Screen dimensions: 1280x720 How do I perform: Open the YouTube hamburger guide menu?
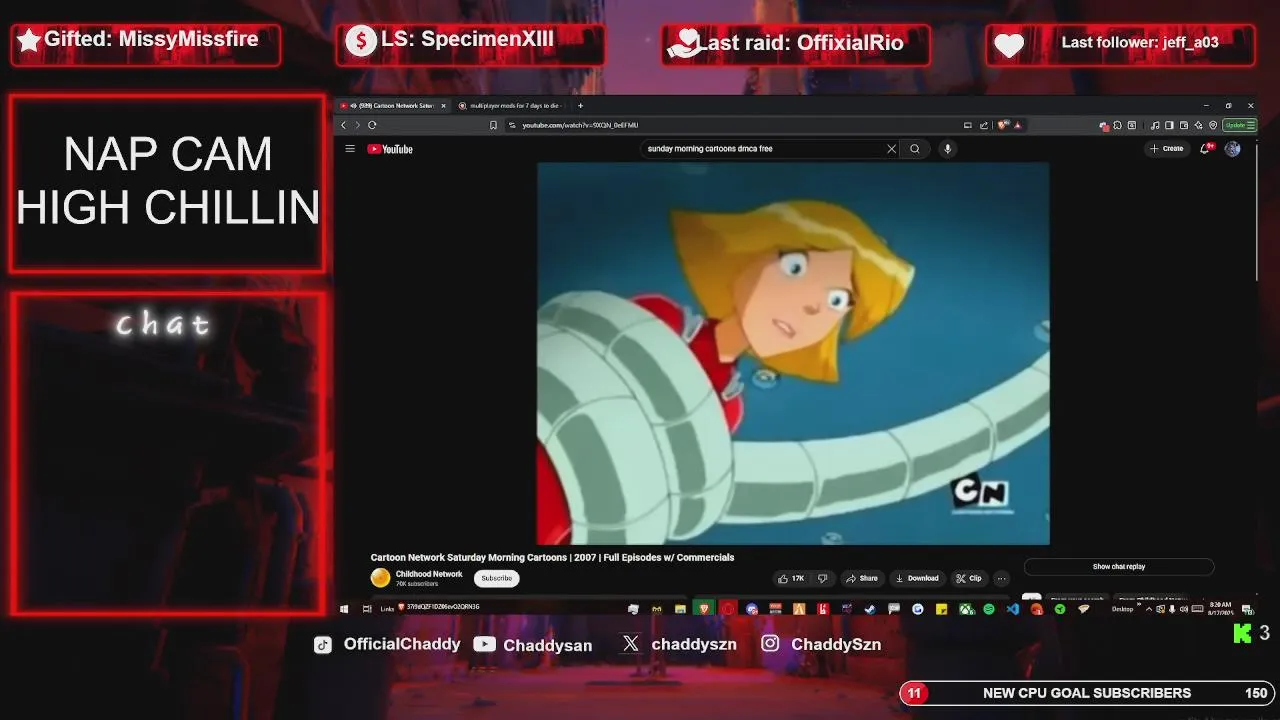point(350,149)
